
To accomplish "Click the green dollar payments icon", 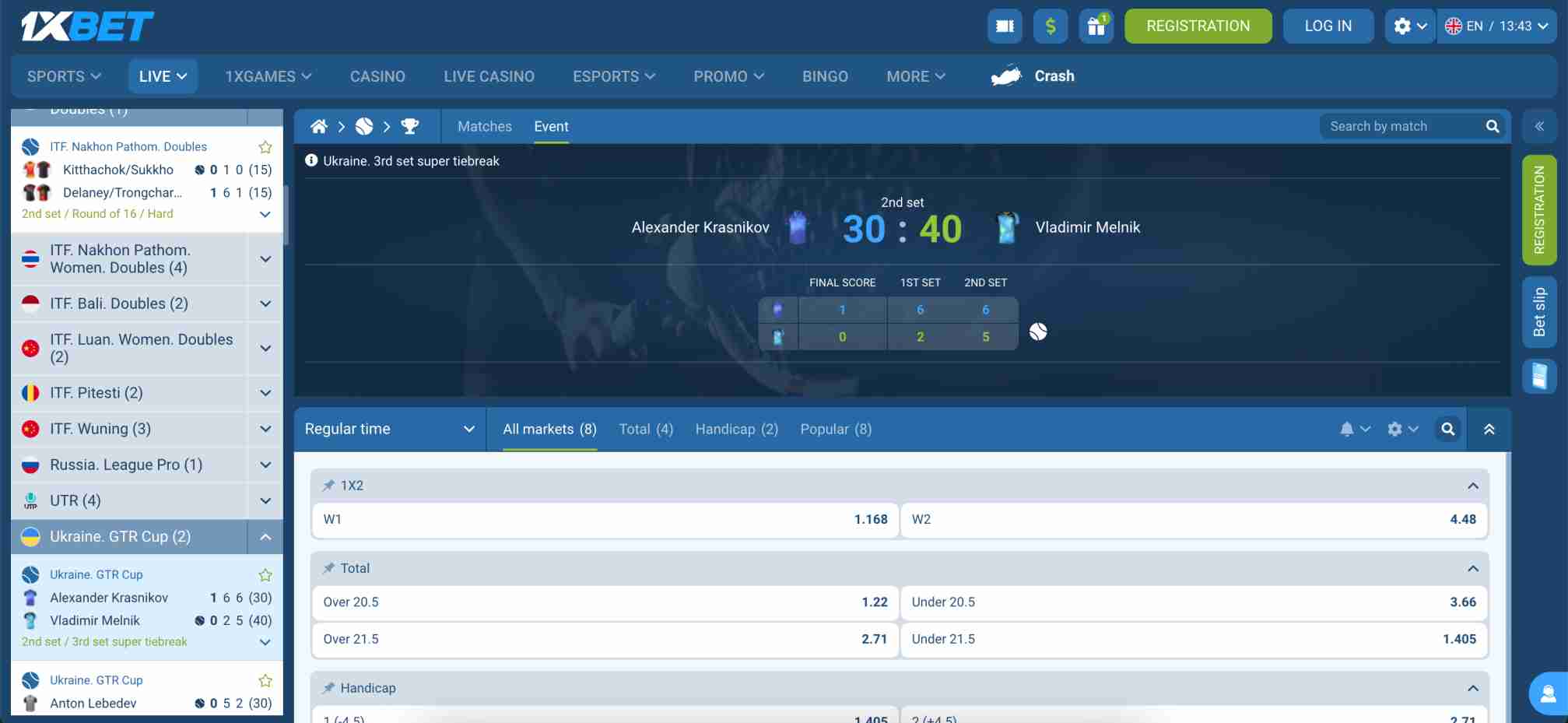I will [x=1051, y=26].
